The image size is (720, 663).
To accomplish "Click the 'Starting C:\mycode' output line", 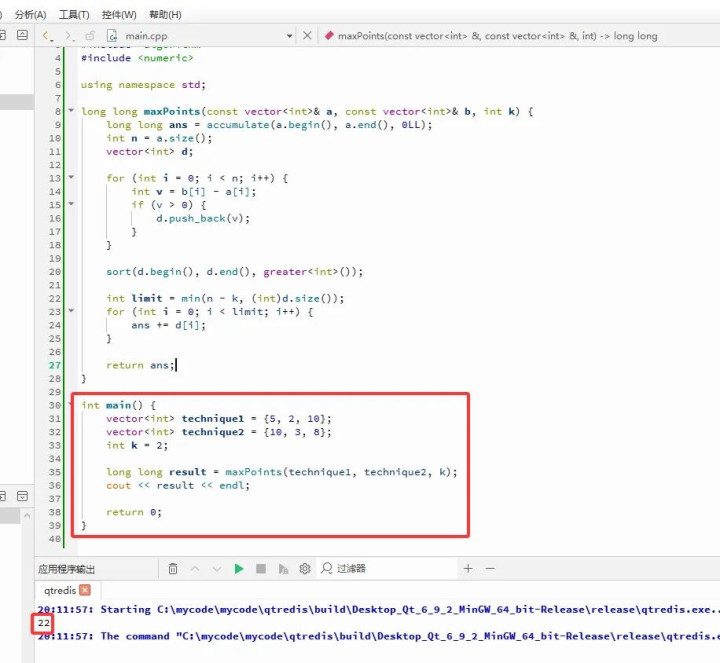I will 378,610.
